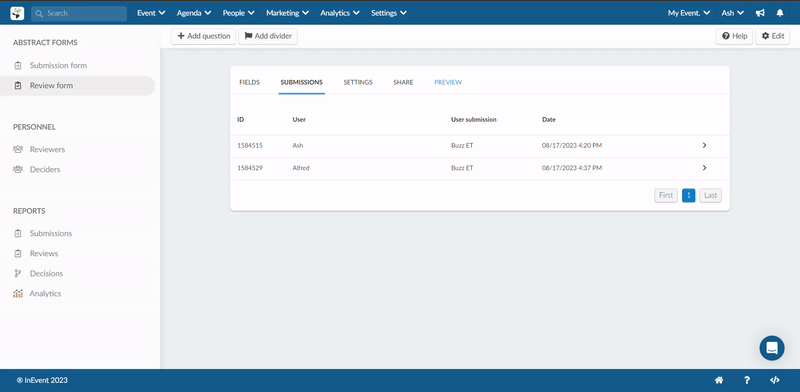Click submission ID 1584515

(x=250, y=145)
